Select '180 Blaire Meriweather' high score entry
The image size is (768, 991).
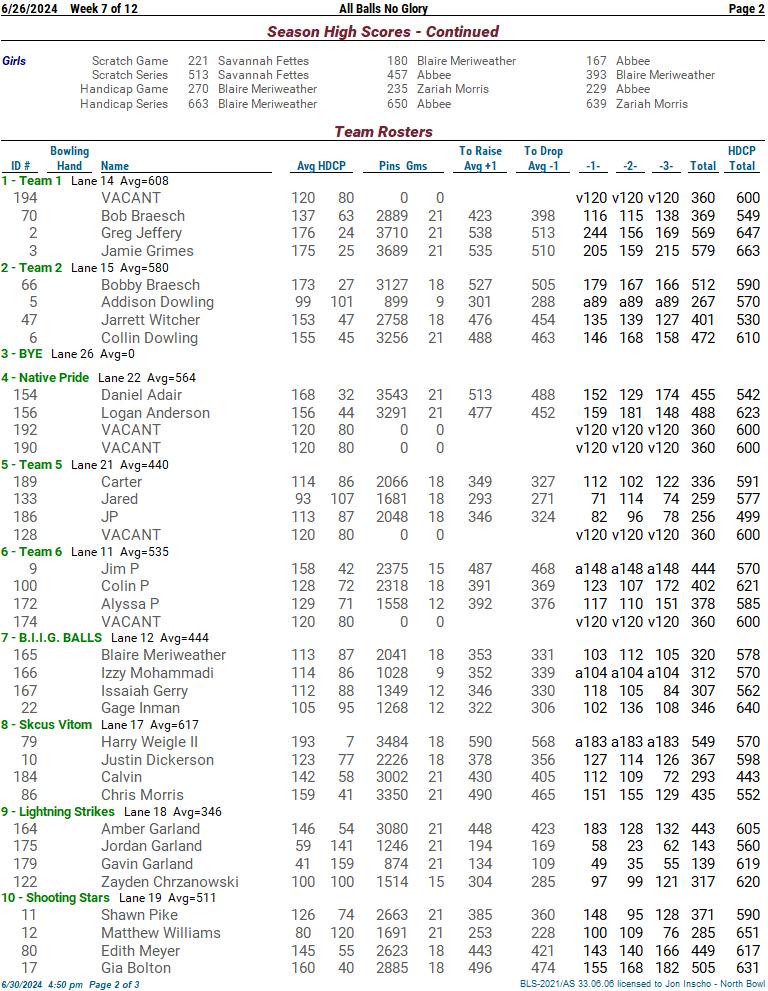pos(451,61)
